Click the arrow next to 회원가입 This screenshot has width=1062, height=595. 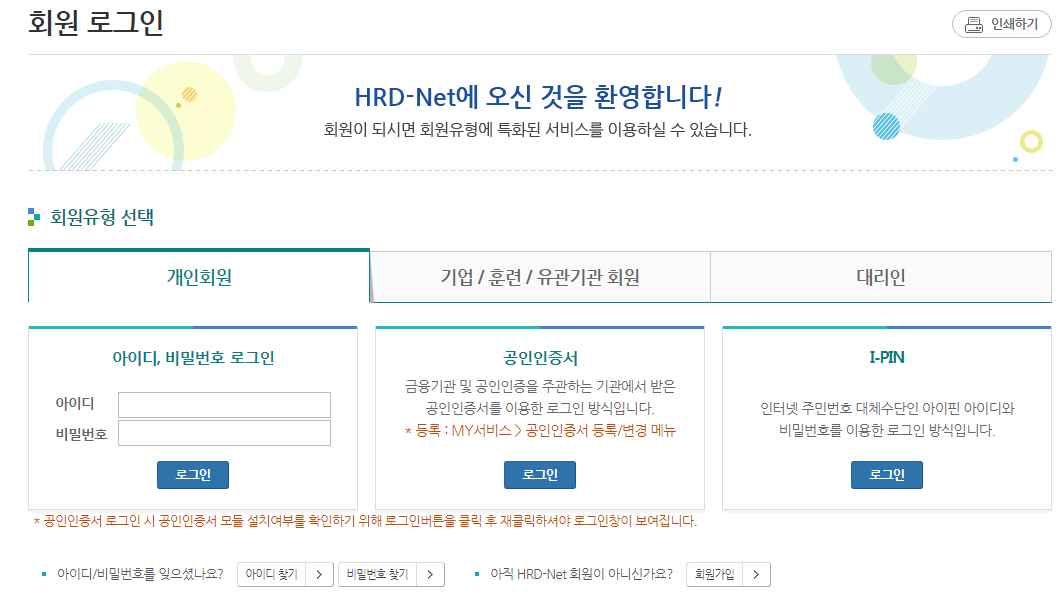pyautogui.click(x=757, y=574)
